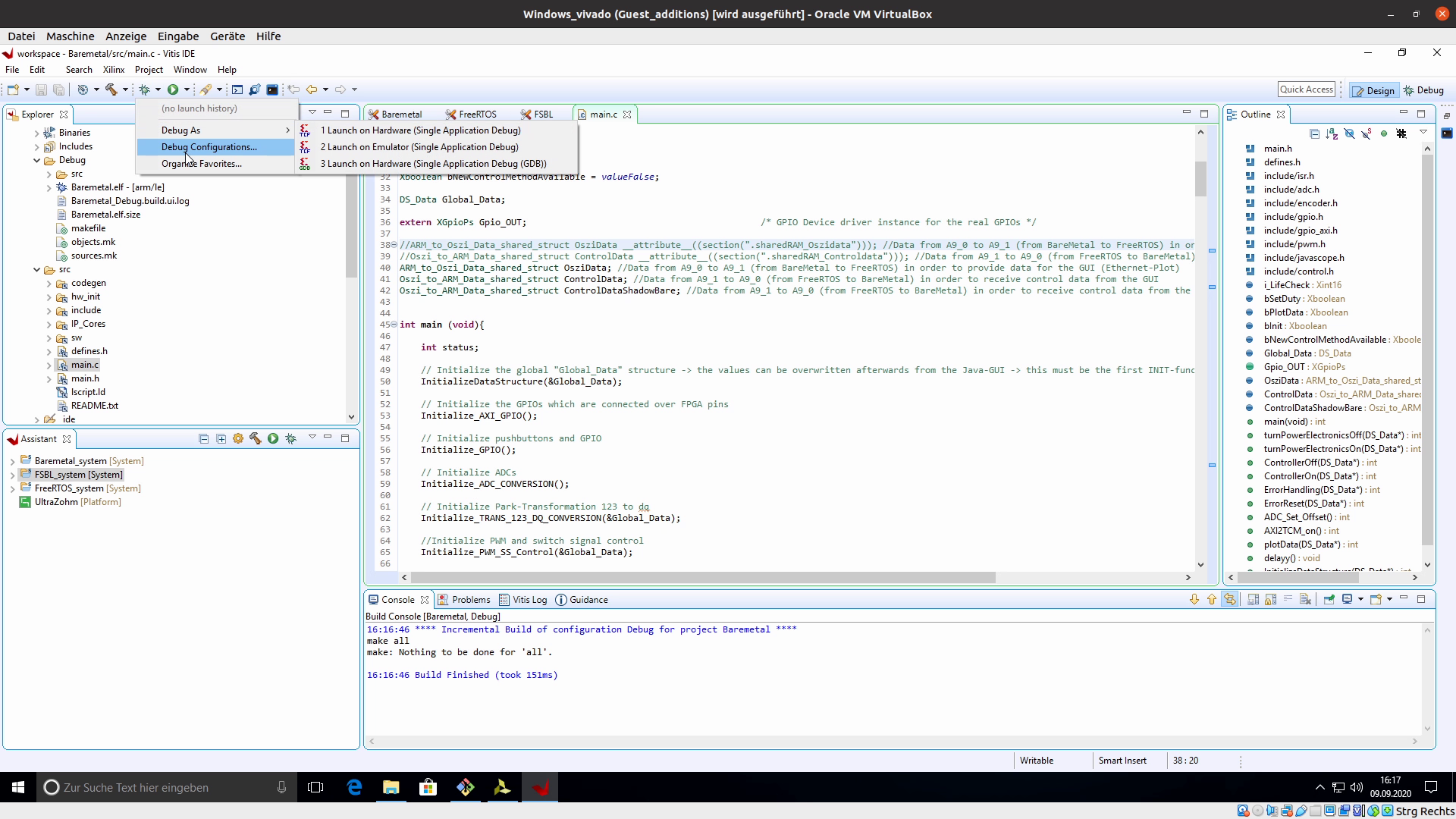Start a Debug session via the bug icon
The width and height of the screenshot is (1456, 819).
tap(144, 90)
